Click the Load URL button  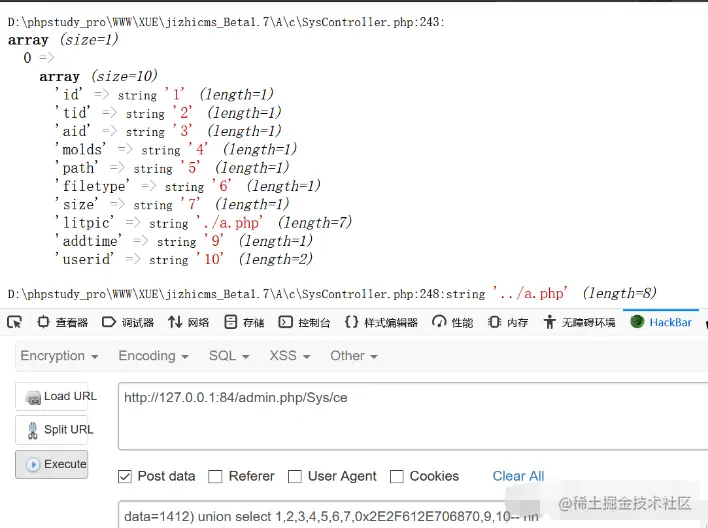coord(51,397)
